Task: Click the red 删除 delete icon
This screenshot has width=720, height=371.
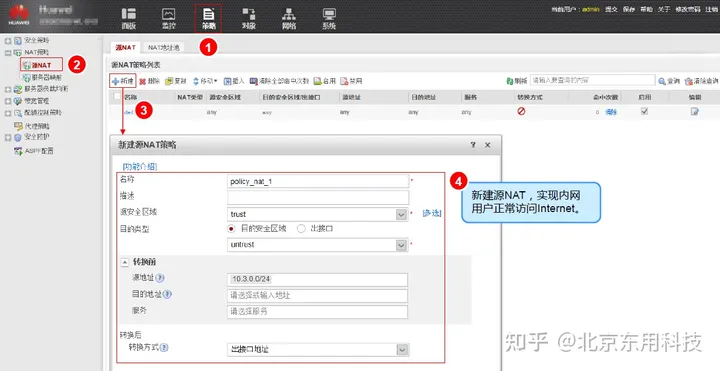Action: click(x=142, y=81)
